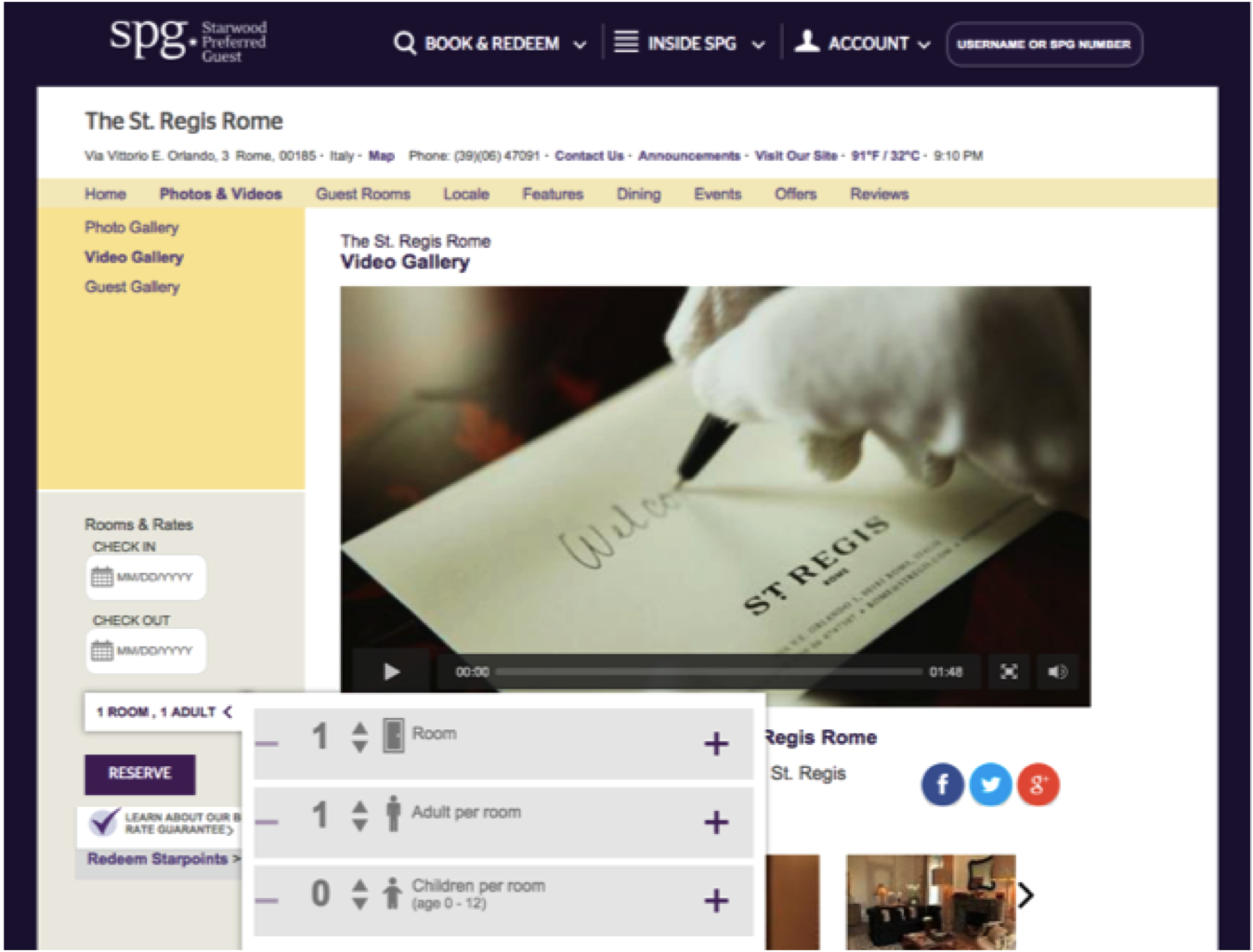This screenshot has height=952, width=1253.
Task: Add a child per room with plus
Action: click(x=715, y=900)
